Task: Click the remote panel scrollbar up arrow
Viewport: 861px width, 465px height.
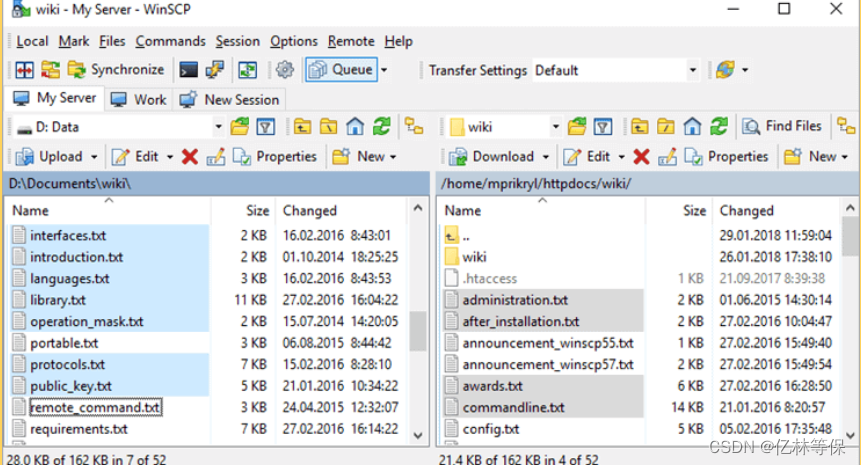Action: 850,208
